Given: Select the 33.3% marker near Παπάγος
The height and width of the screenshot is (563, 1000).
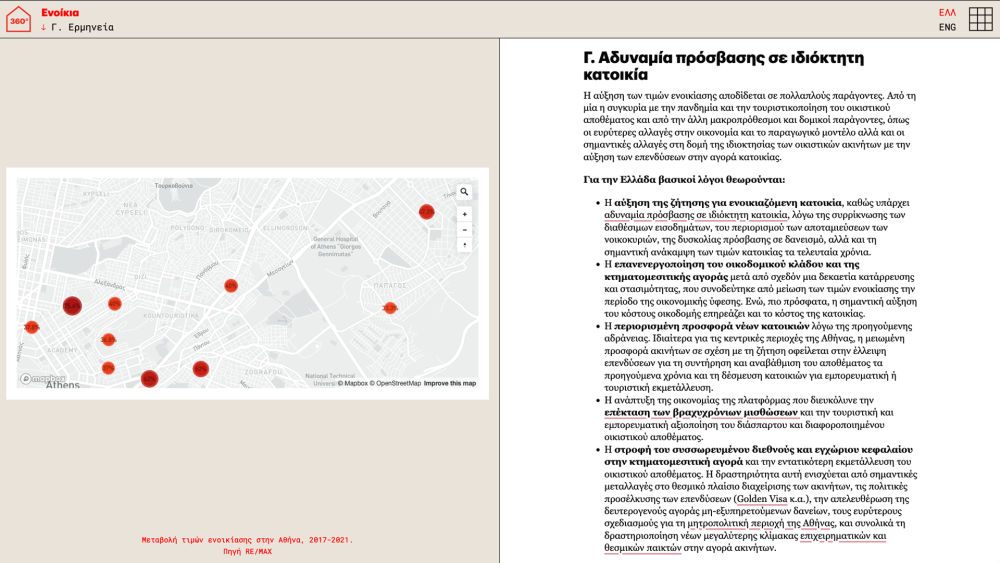Looking at the screenshot, I should click(x=390, y=308).
